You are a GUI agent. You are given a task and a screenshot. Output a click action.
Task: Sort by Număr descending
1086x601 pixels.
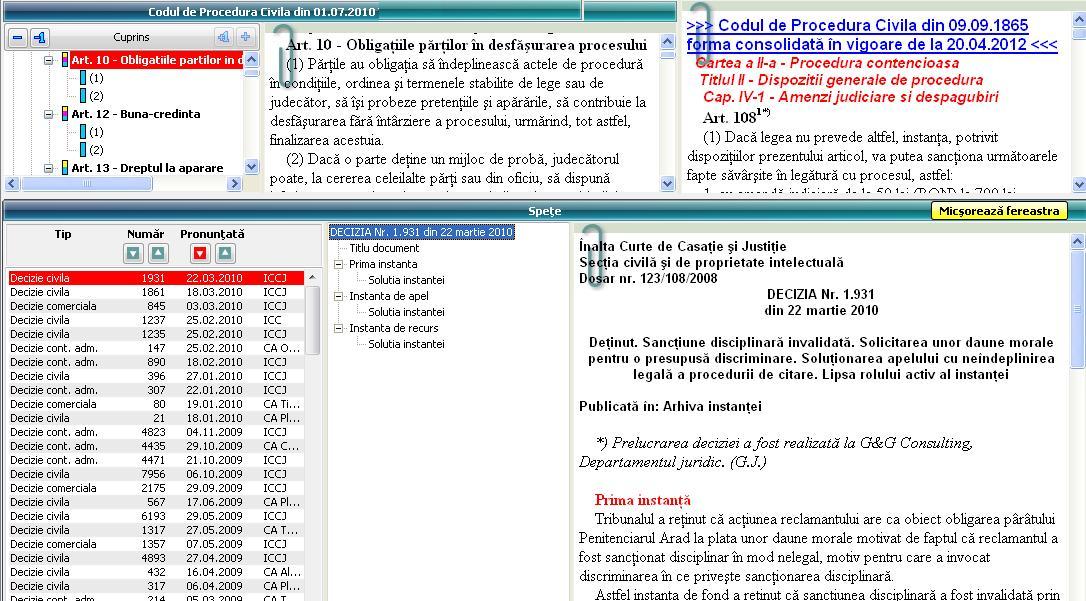133,253
